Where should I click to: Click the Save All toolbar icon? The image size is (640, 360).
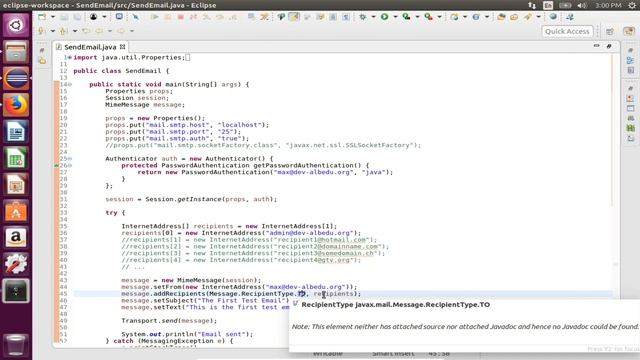click(x=77, y=17)
